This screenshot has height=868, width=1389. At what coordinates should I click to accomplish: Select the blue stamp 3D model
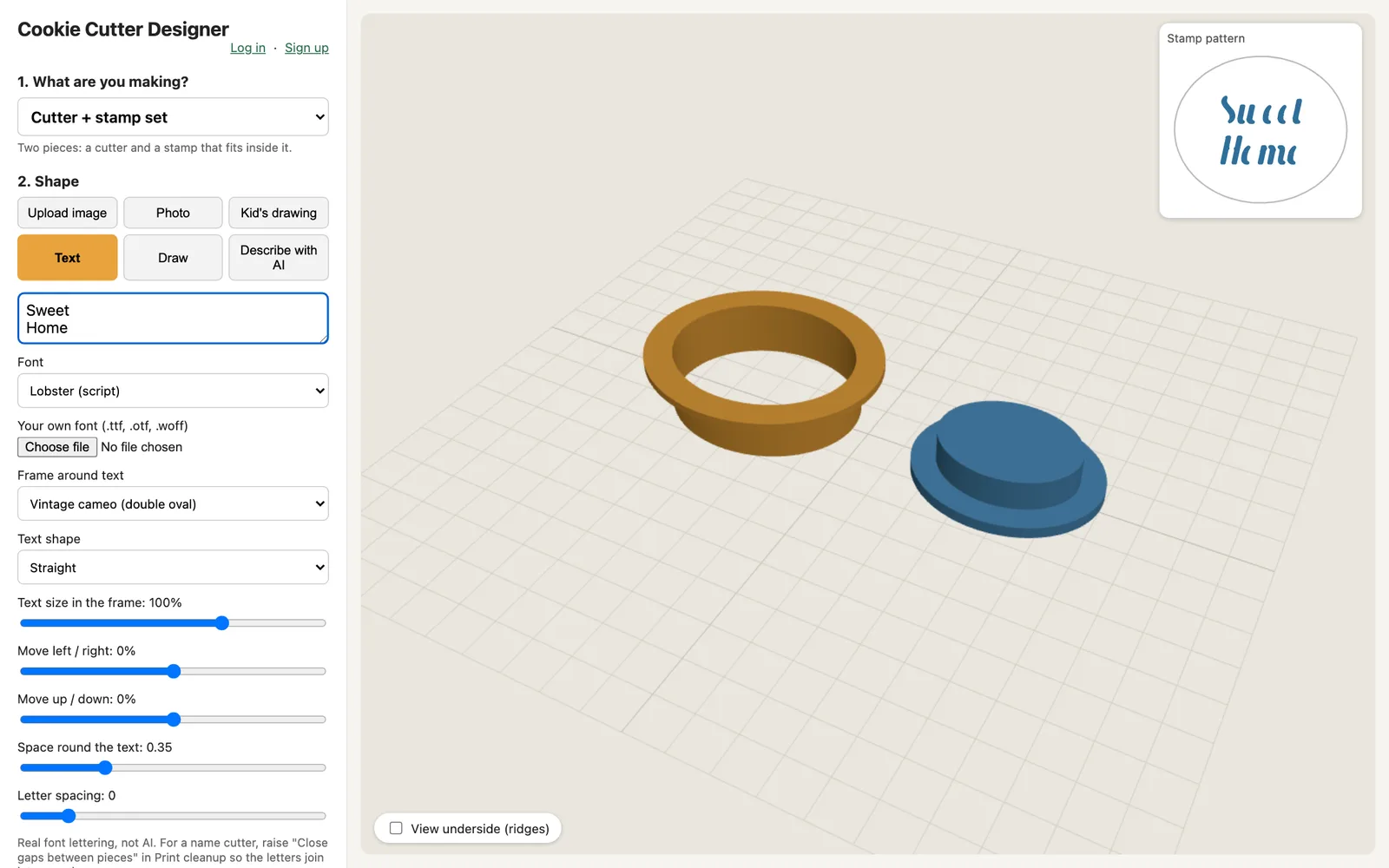pos(1009,470)
